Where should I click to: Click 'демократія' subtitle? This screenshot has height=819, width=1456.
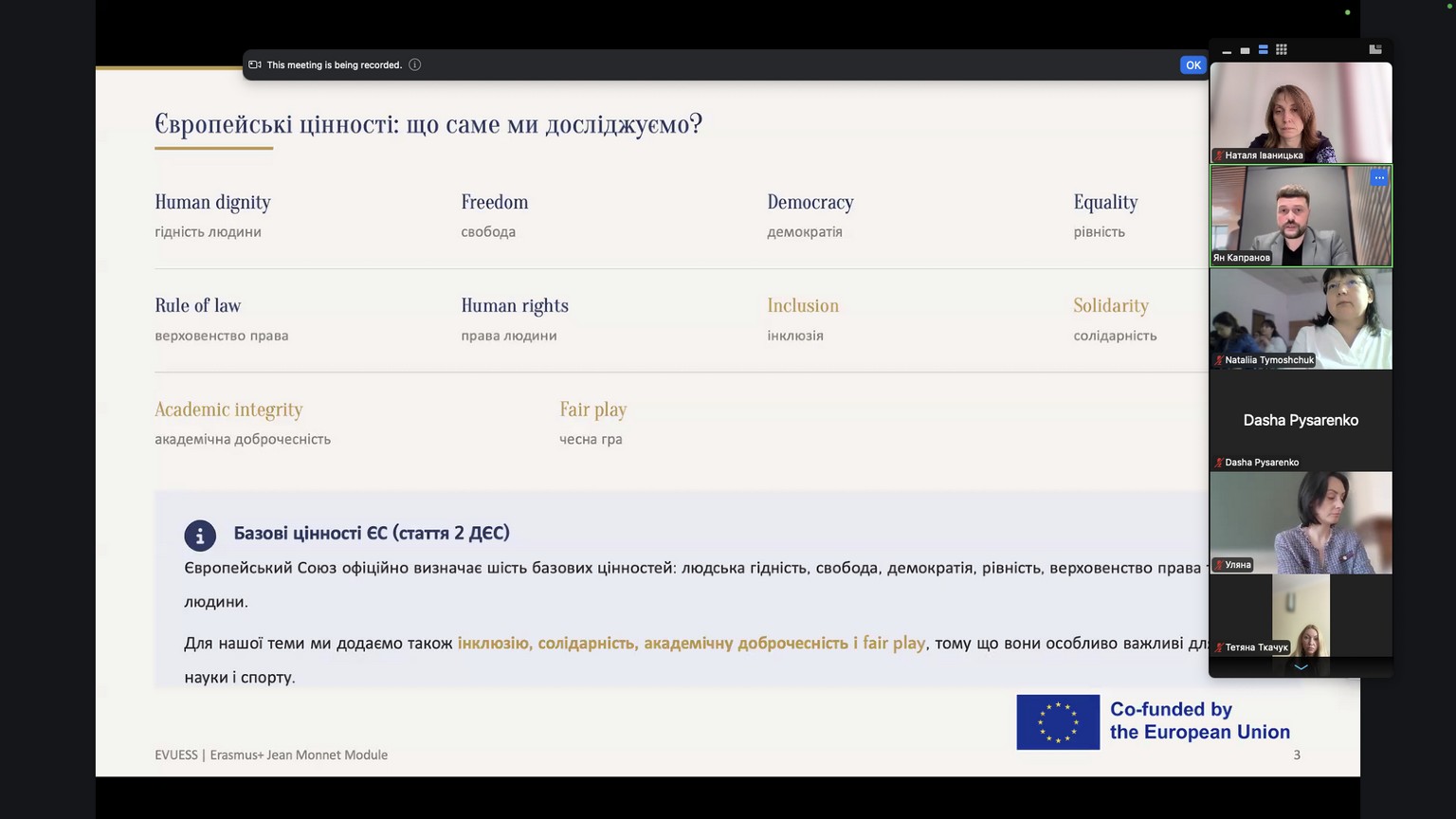[805, 231]
